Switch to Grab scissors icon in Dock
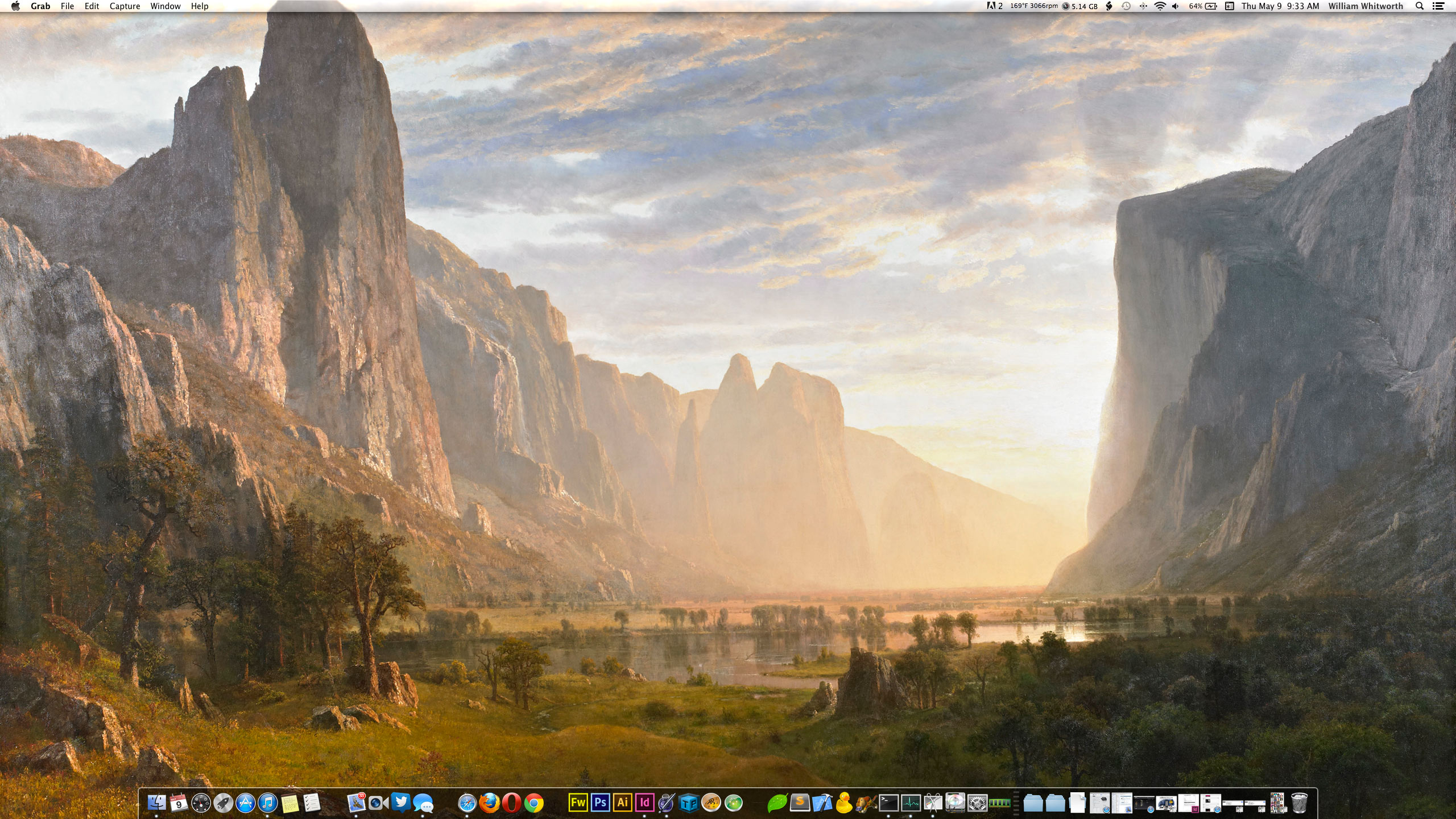Screen dimensions: 1456x819 933,803
